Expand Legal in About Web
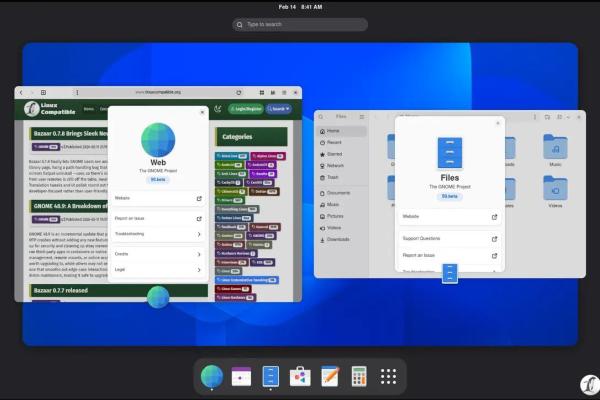Viewport: 600px width, 400px height. pyautogui.click(x=158, y=270)
